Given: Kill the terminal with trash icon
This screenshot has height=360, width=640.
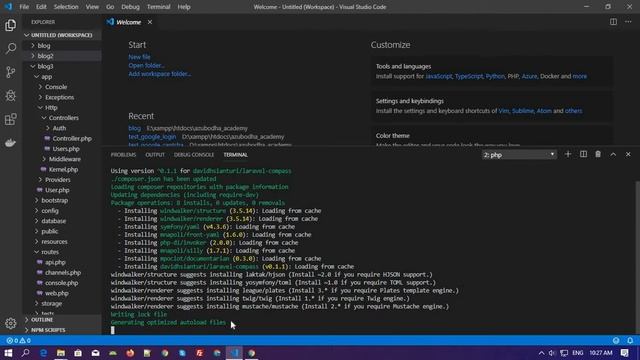Looking at the screenshot, I should [x=598, y=154].
